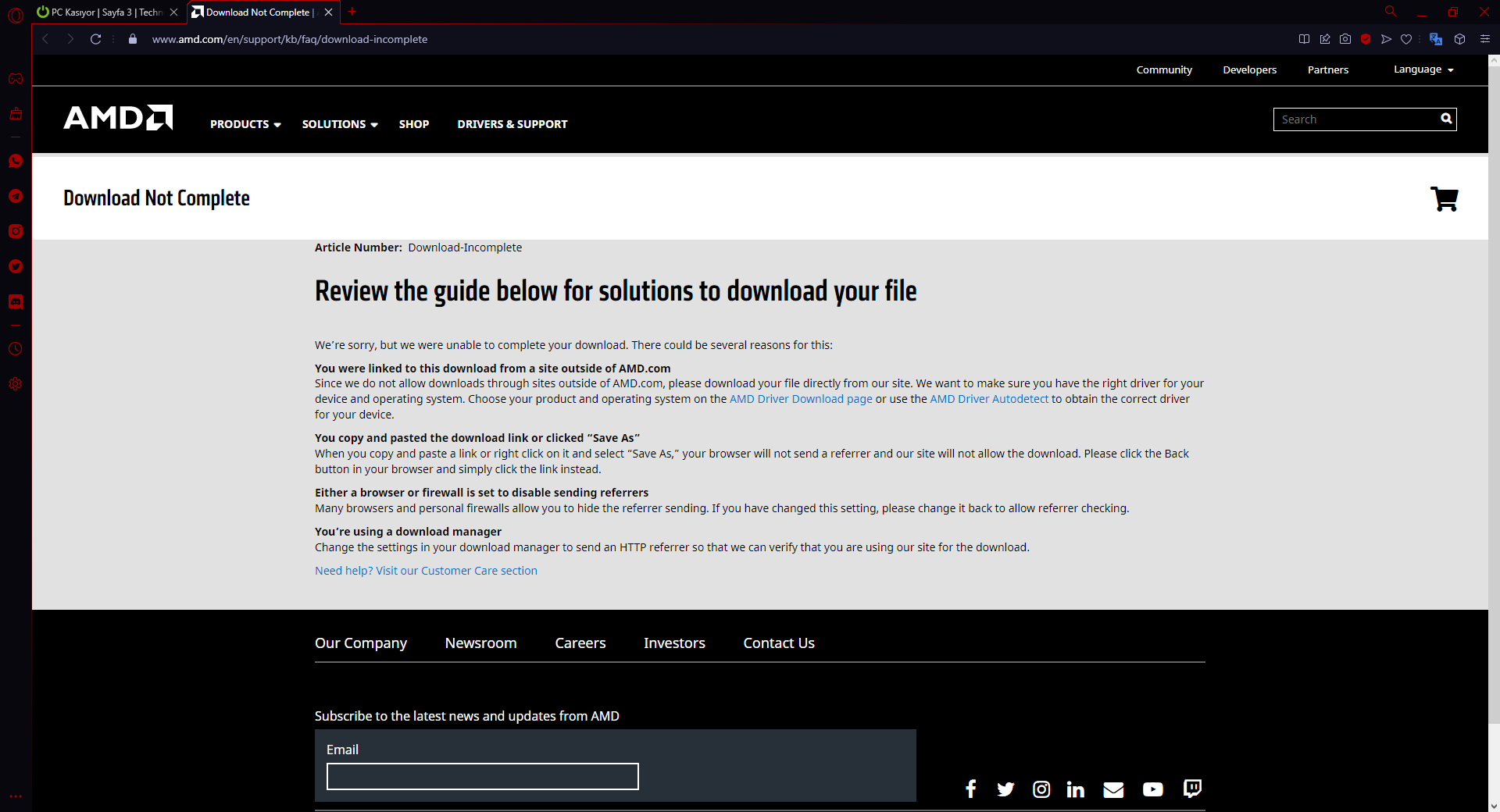Go to the Developers page
1500x812 pixels.
pyautogui.click(x=1250, y=69)
